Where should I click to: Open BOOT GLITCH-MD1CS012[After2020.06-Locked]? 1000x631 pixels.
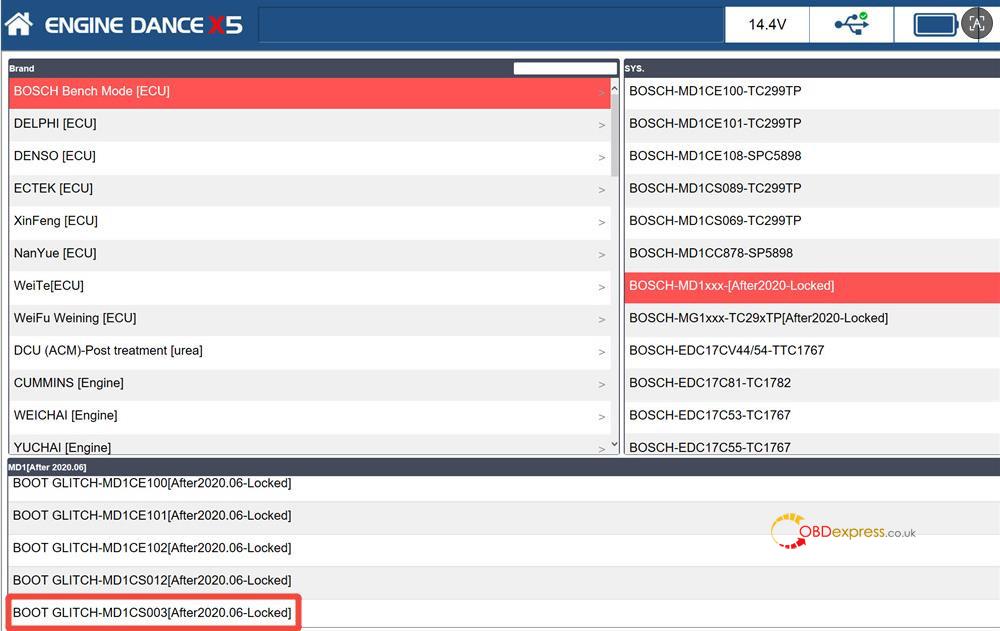[504, 582]
